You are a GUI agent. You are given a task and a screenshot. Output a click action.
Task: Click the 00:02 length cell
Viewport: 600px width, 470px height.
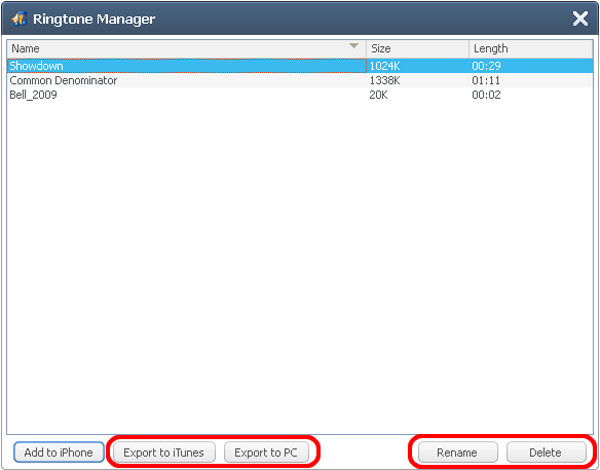click(x=486, y=95)
